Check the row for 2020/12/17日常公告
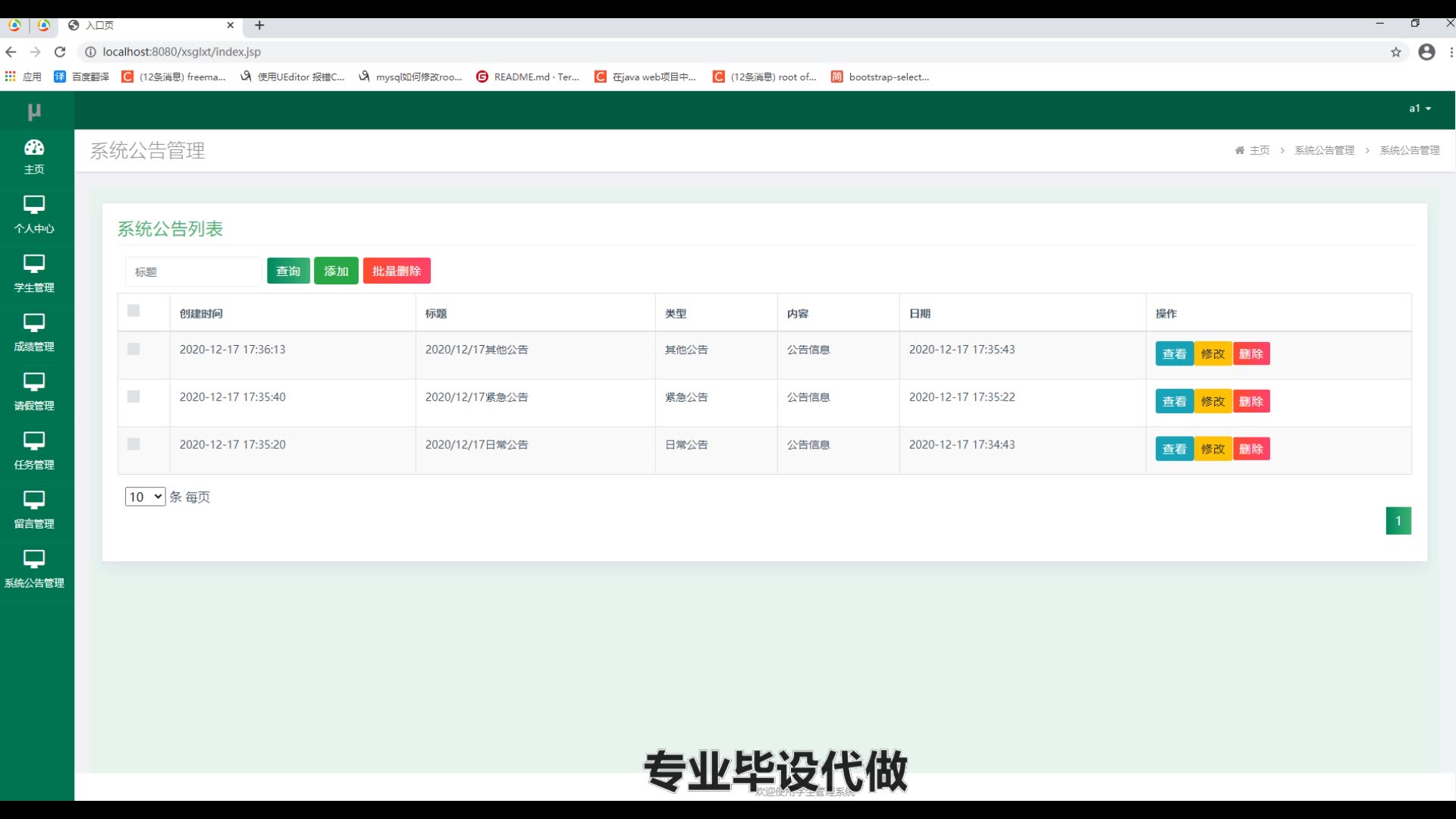The height and width of the screenshot is (819, 1456). [x=133, y=444]
